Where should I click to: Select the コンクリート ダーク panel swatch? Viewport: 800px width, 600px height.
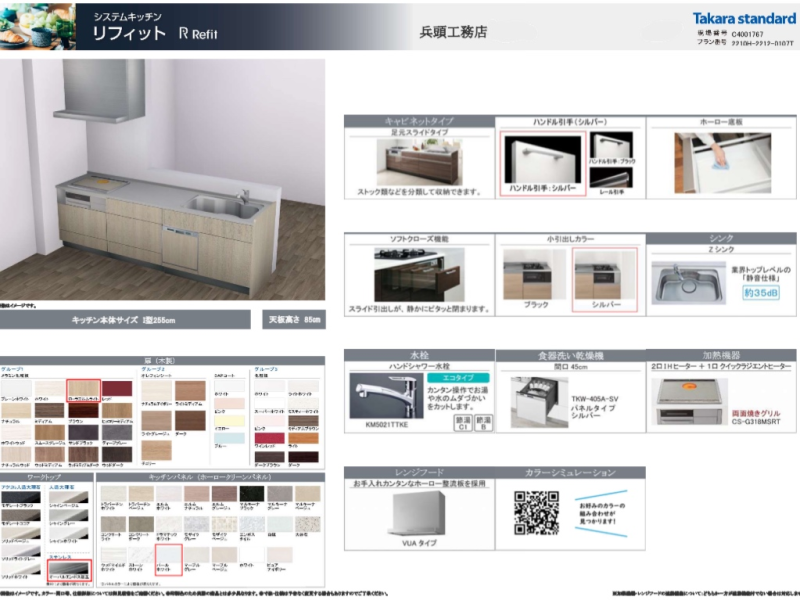tap(141, 524)
